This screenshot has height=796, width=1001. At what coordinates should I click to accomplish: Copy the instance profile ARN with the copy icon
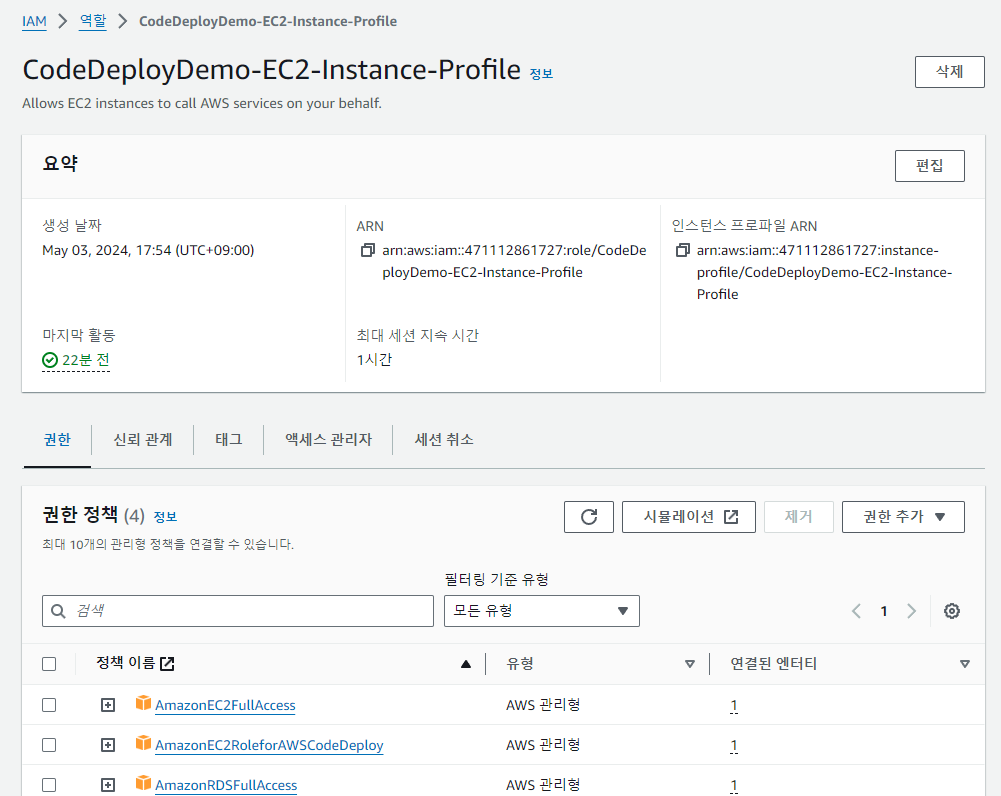682,250
